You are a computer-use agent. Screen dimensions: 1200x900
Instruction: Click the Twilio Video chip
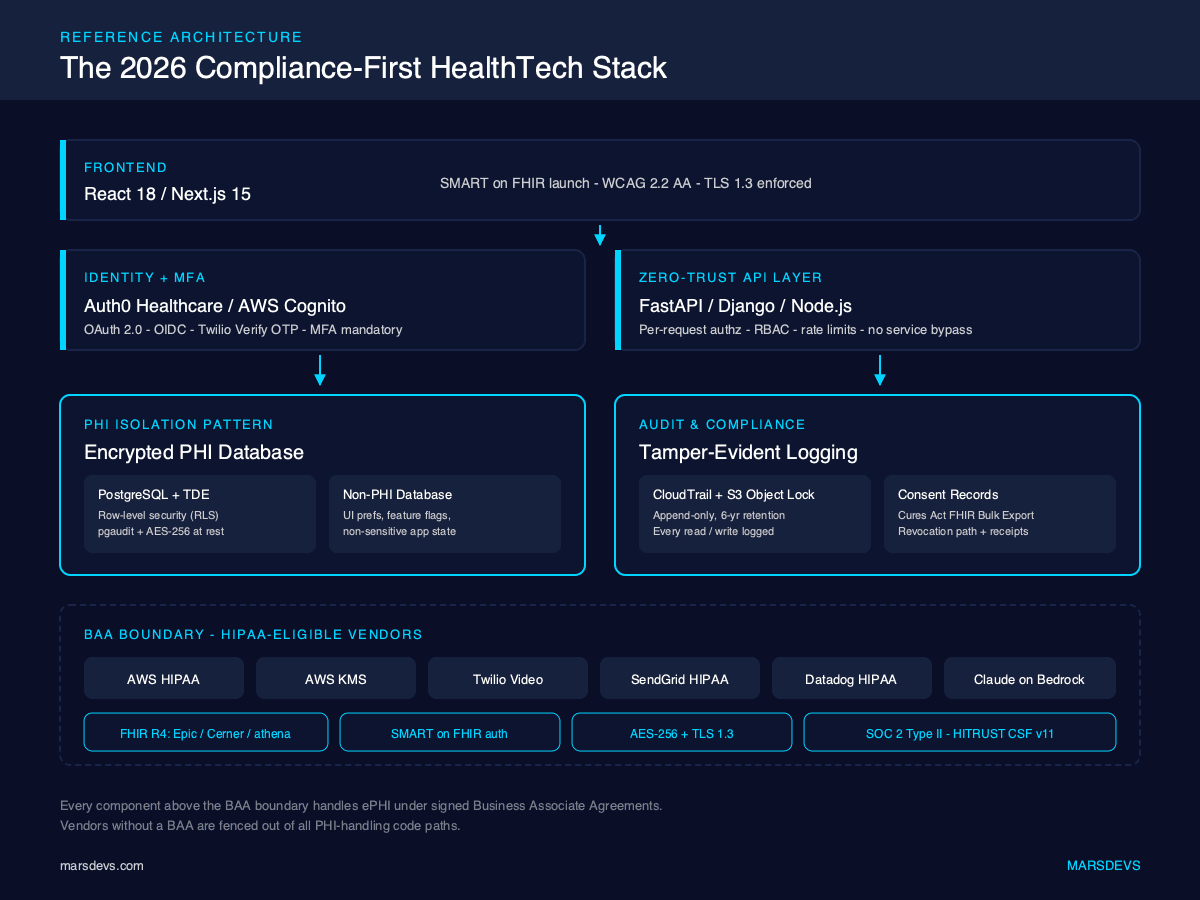pos(508,678)
